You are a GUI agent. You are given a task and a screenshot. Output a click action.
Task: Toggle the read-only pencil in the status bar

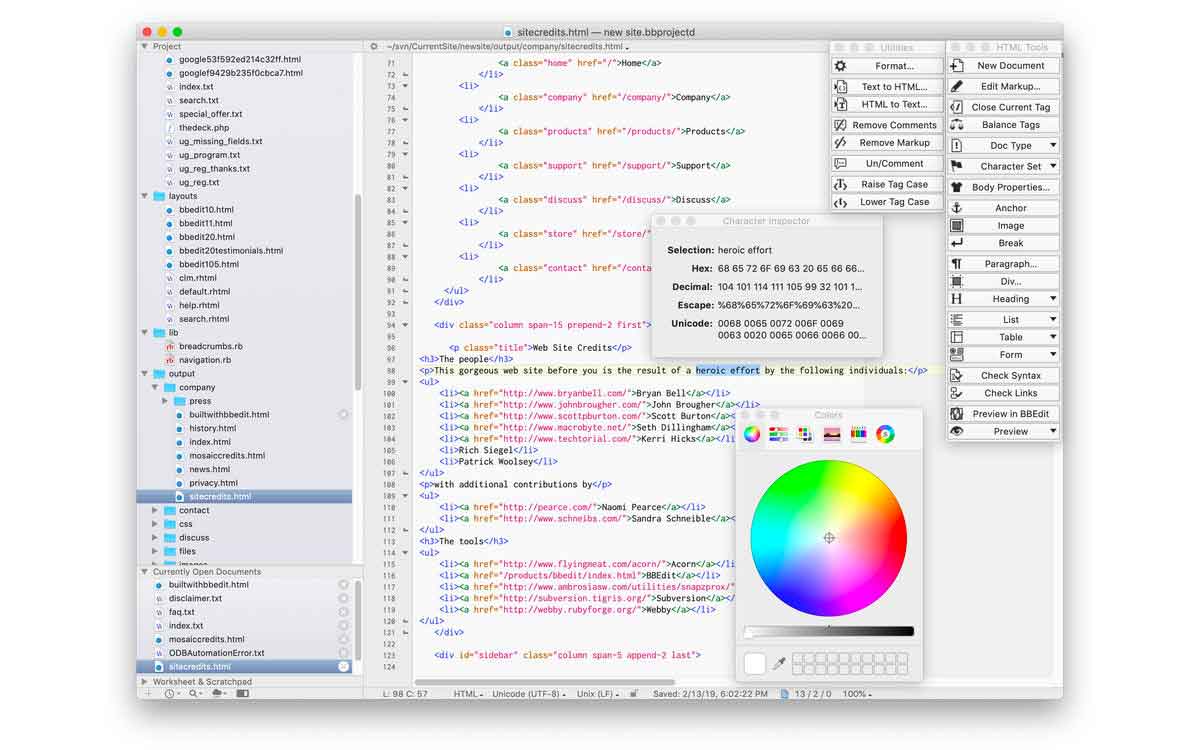(634, 691)
